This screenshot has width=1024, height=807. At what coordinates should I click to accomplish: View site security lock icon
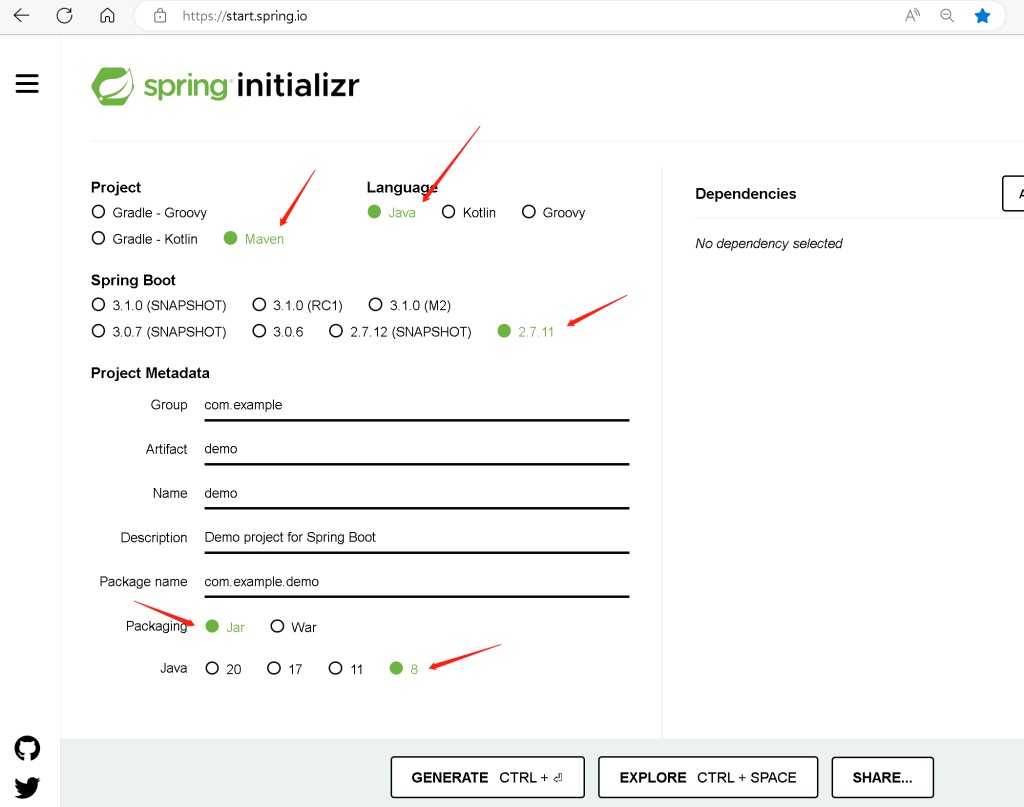point(160,16)
